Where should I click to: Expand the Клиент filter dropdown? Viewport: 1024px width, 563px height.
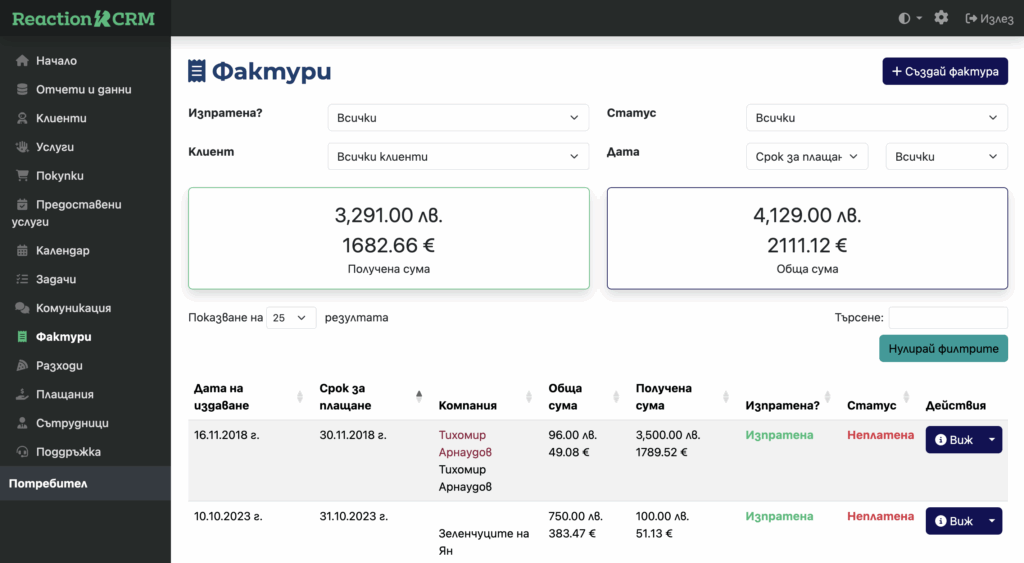coord(458,157)
